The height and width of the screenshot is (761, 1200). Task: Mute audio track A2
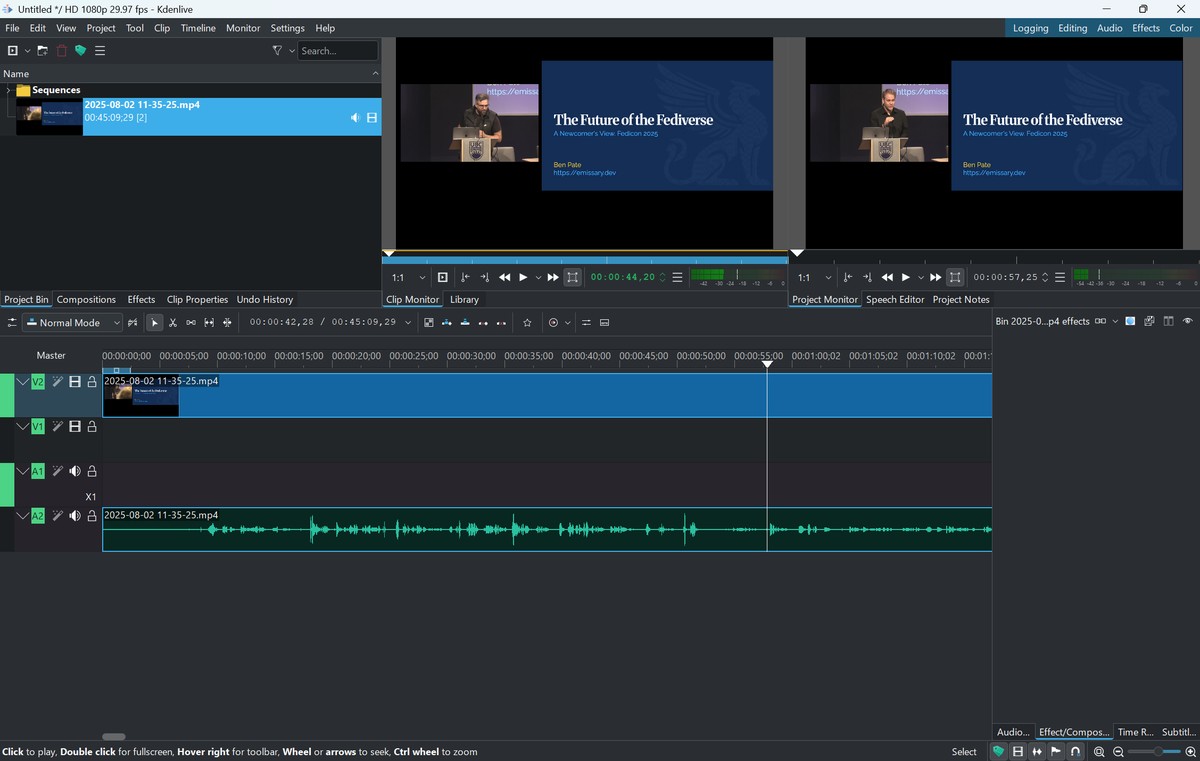[75, 516]
